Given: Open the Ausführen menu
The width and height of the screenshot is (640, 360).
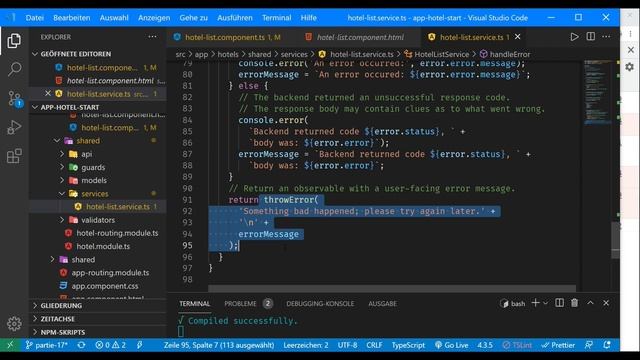Looking at the screenshot, I should click(235, 18).
